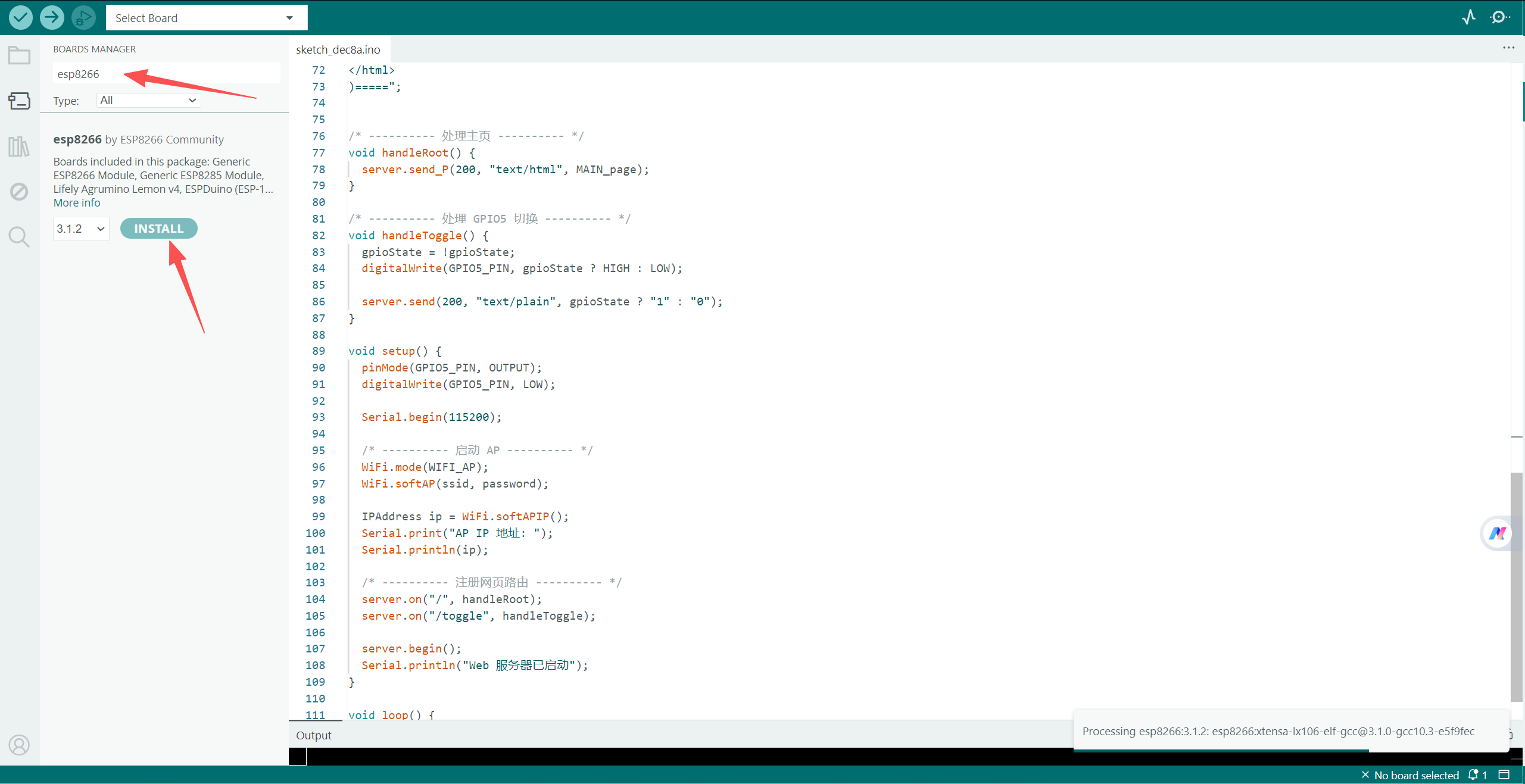Open the Library Manager sidebar

point(19,146)
